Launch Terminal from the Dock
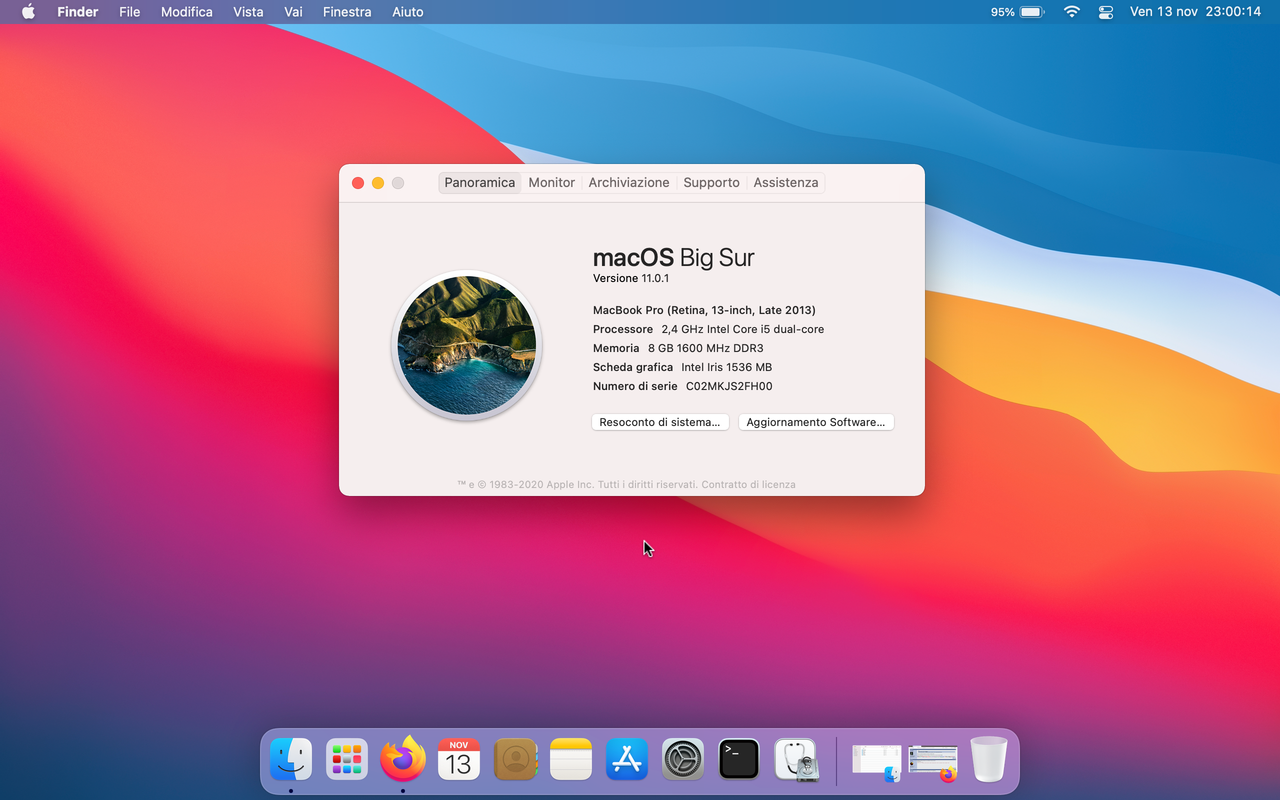The image size is (1280, 800). (739, 760)
